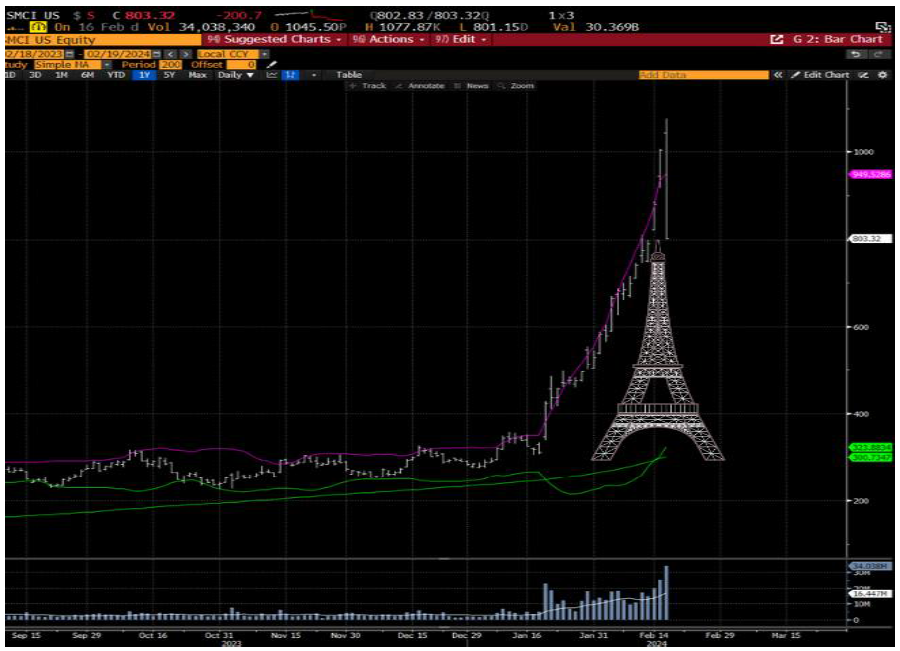
Task: Shift date range back with left arrow
Action: [170, 53]
